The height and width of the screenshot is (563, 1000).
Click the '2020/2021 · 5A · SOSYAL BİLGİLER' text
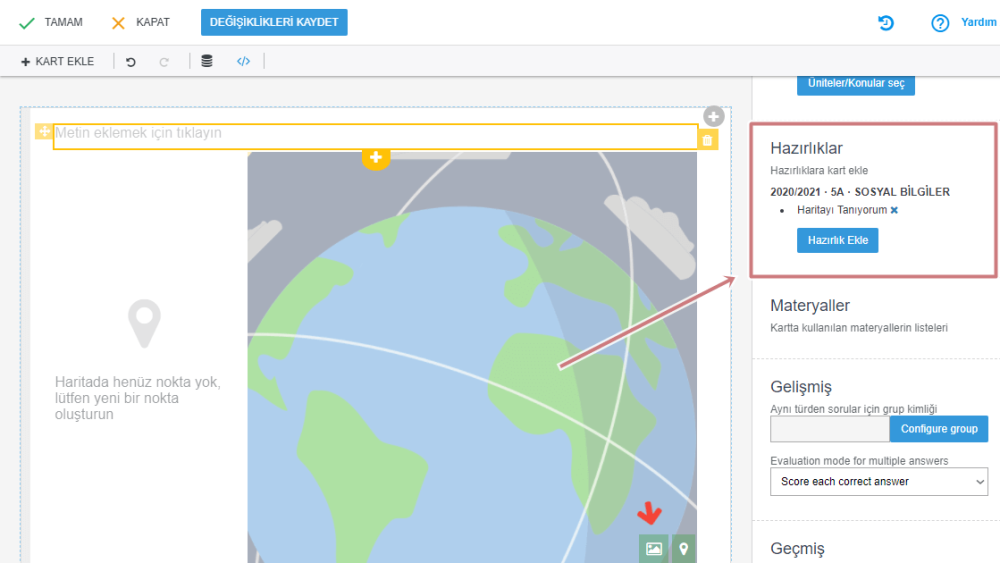tap(860, 191)
